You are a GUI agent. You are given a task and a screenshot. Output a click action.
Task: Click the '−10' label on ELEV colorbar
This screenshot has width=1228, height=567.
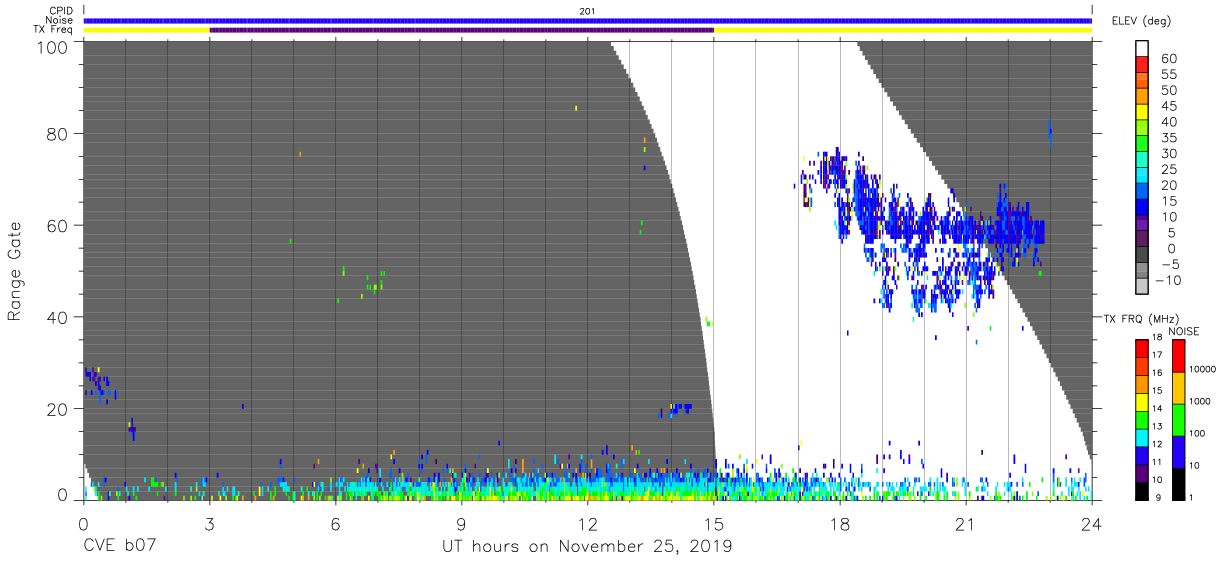pyautogui.click(x=1166, y=280)
